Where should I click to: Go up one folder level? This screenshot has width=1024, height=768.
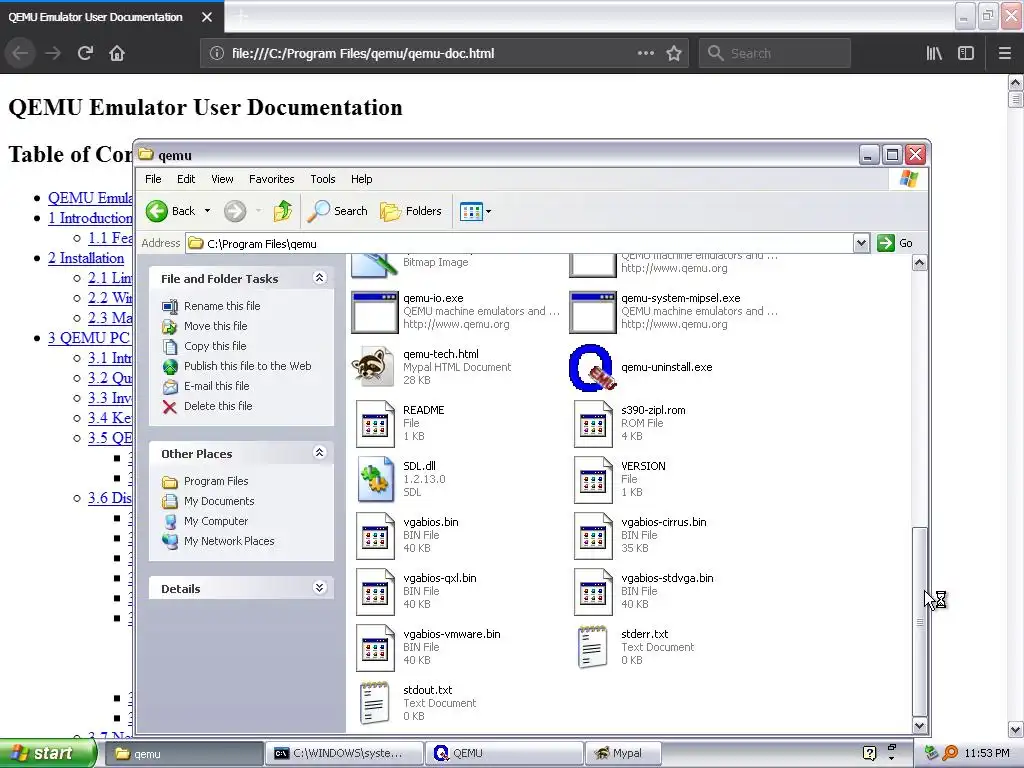283,211
